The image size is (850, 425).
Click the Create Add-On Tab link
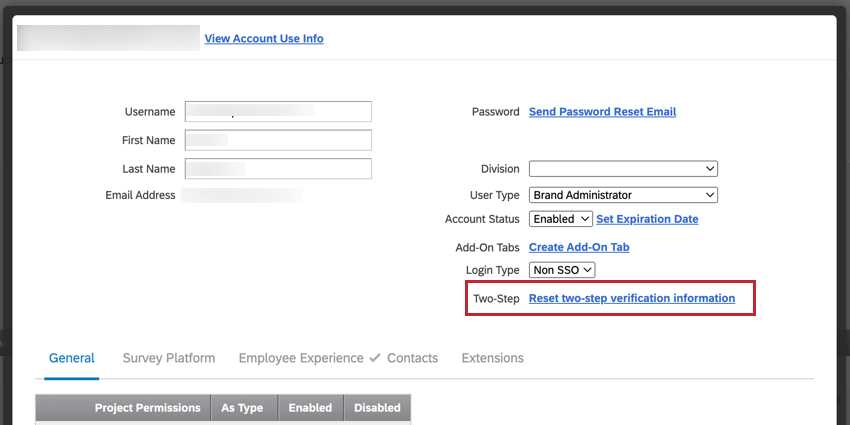tap(579, 247)
